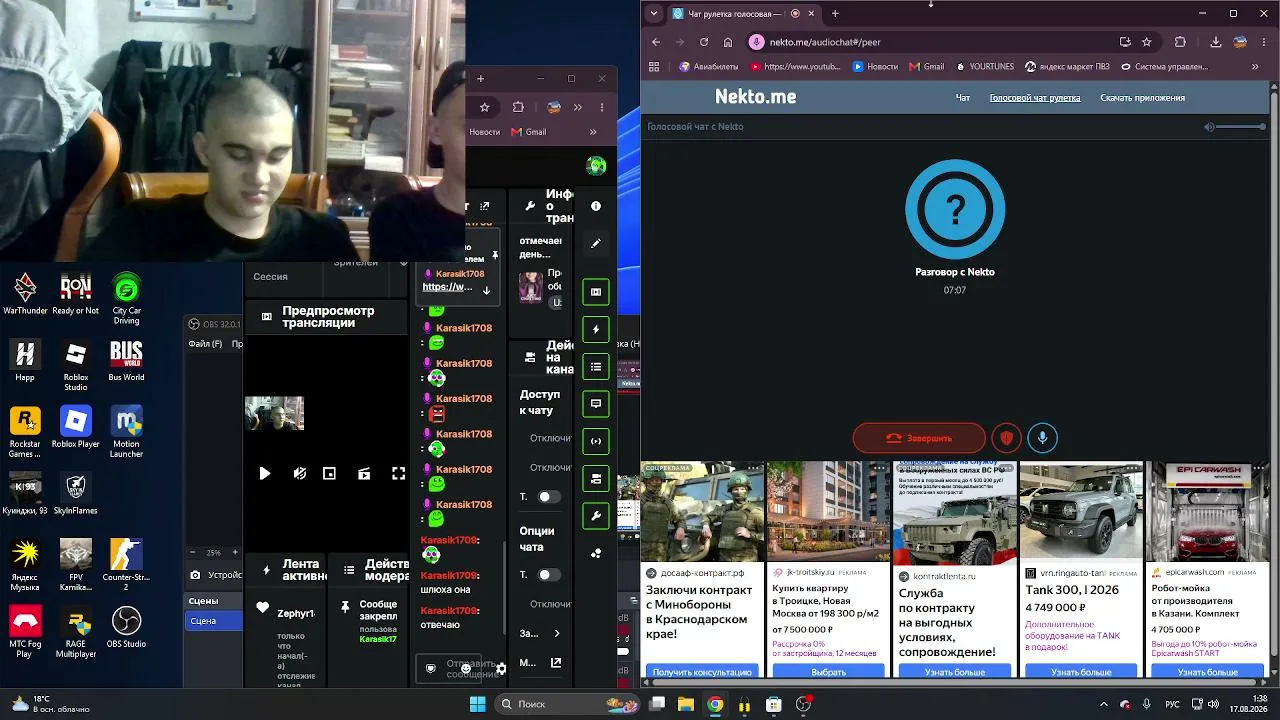1280x720 pixels.
Task: Expand the За... chevron row
Action: [540, 633]
